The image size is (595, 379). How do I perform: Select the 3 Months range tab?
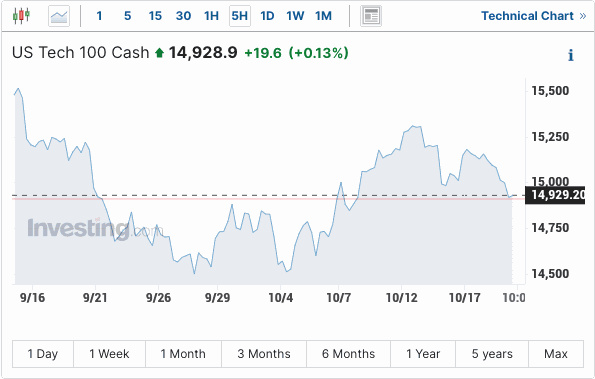click(264, 354)
